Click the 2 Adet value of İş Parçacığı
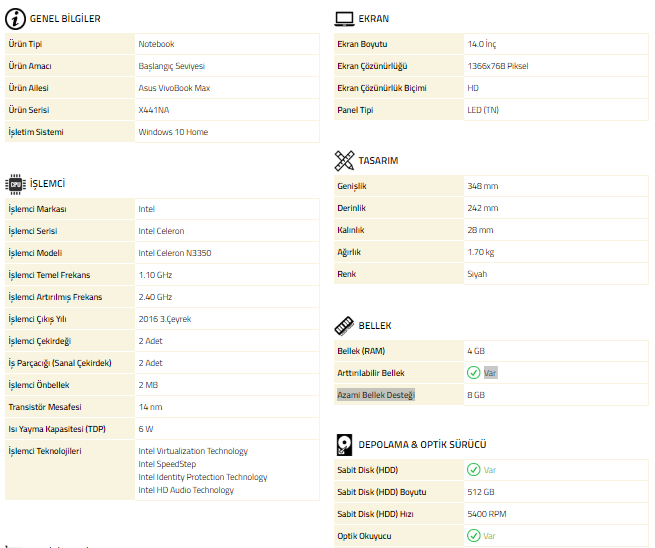Viewport: 655px width, 548px height. [150, 363]
